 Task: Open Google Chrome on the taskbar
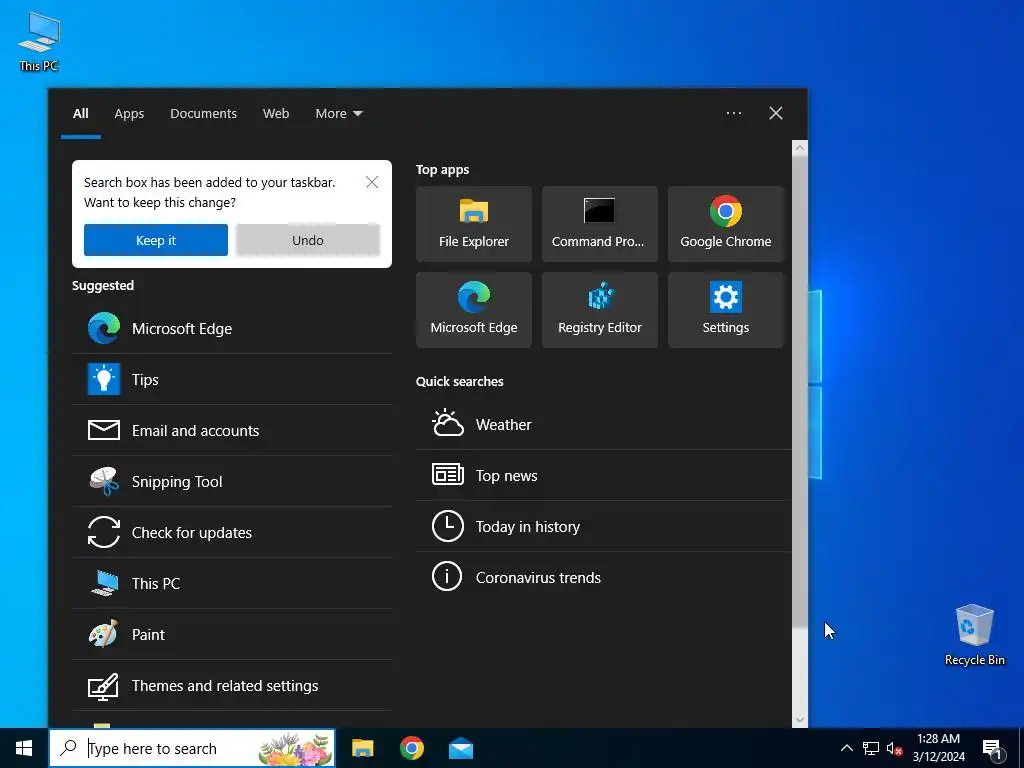pyautogui.click(x=411, y=748)
